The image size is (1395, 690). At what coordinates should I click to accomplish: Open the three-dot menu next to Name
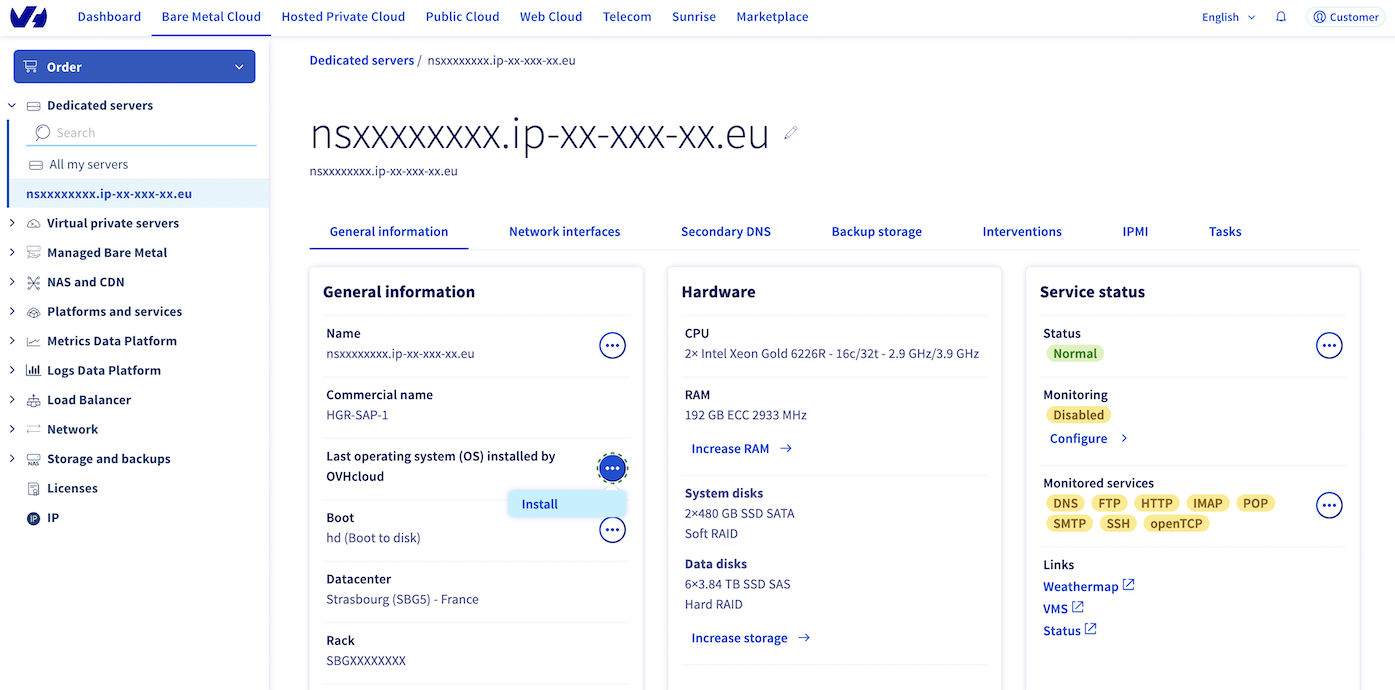click(612, 346)
